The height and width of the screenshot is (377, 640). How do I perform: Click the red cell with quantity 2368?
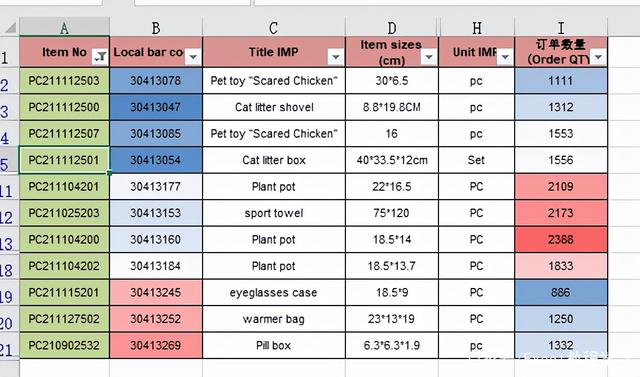561,240
